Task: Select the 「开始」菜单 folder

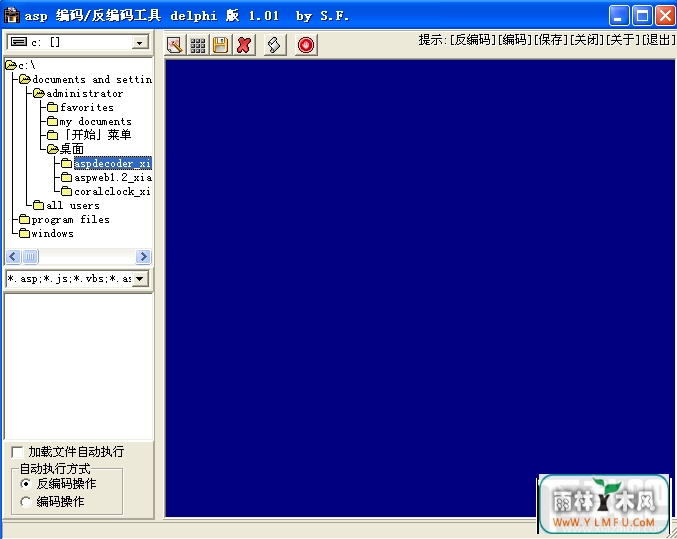Action: pos(89,135)
